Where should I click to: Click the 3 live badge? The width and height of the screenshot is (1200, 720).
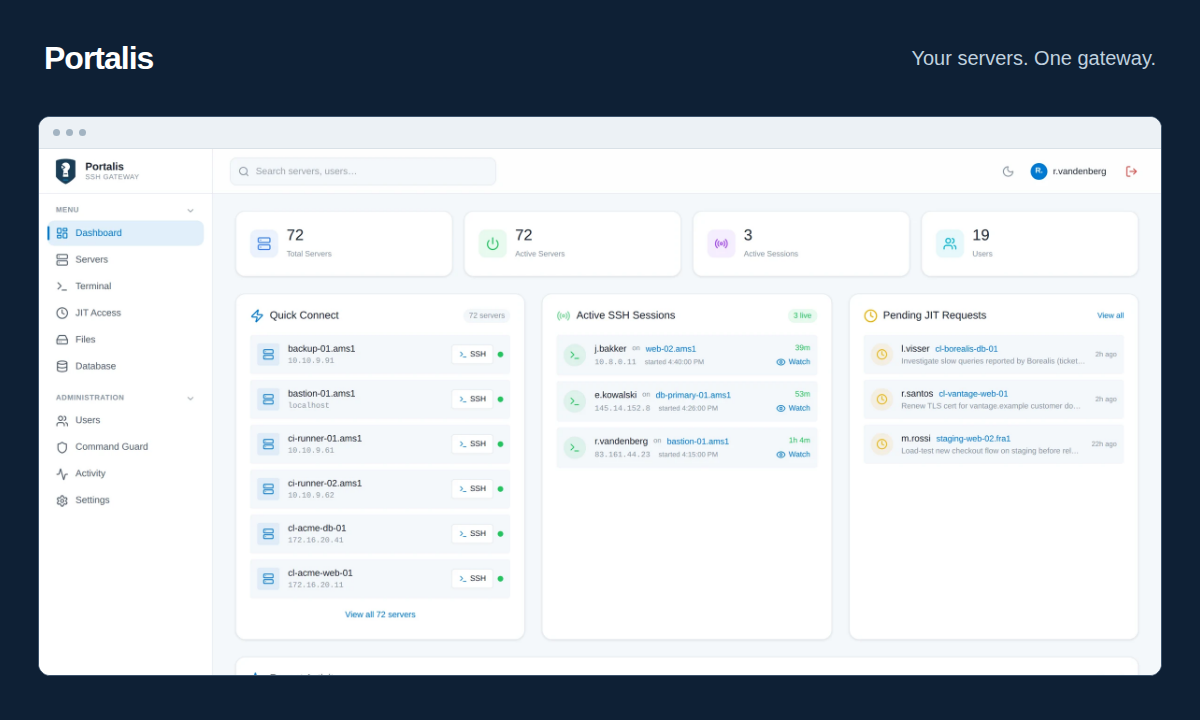(x=802, y=316)
